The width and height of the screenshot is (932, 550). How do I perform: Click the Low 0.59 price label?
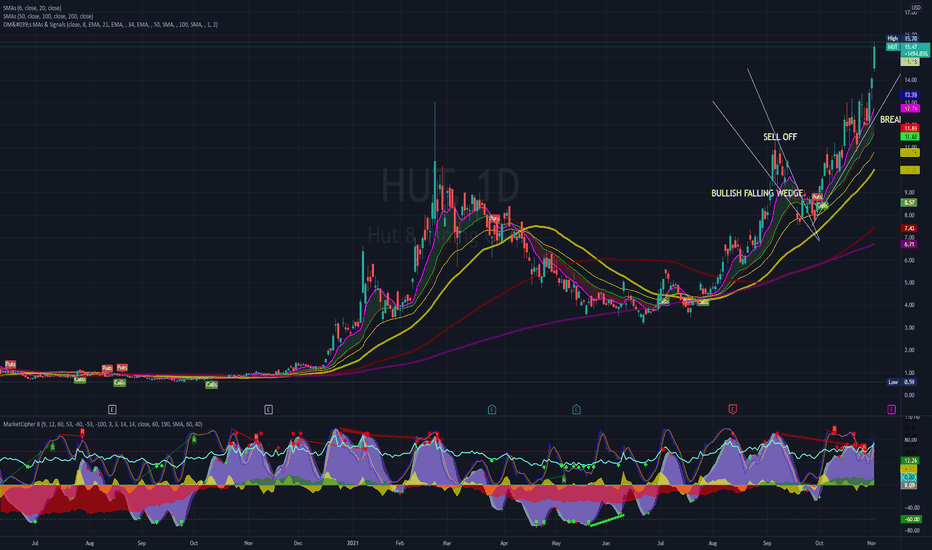tap(902, 382)
